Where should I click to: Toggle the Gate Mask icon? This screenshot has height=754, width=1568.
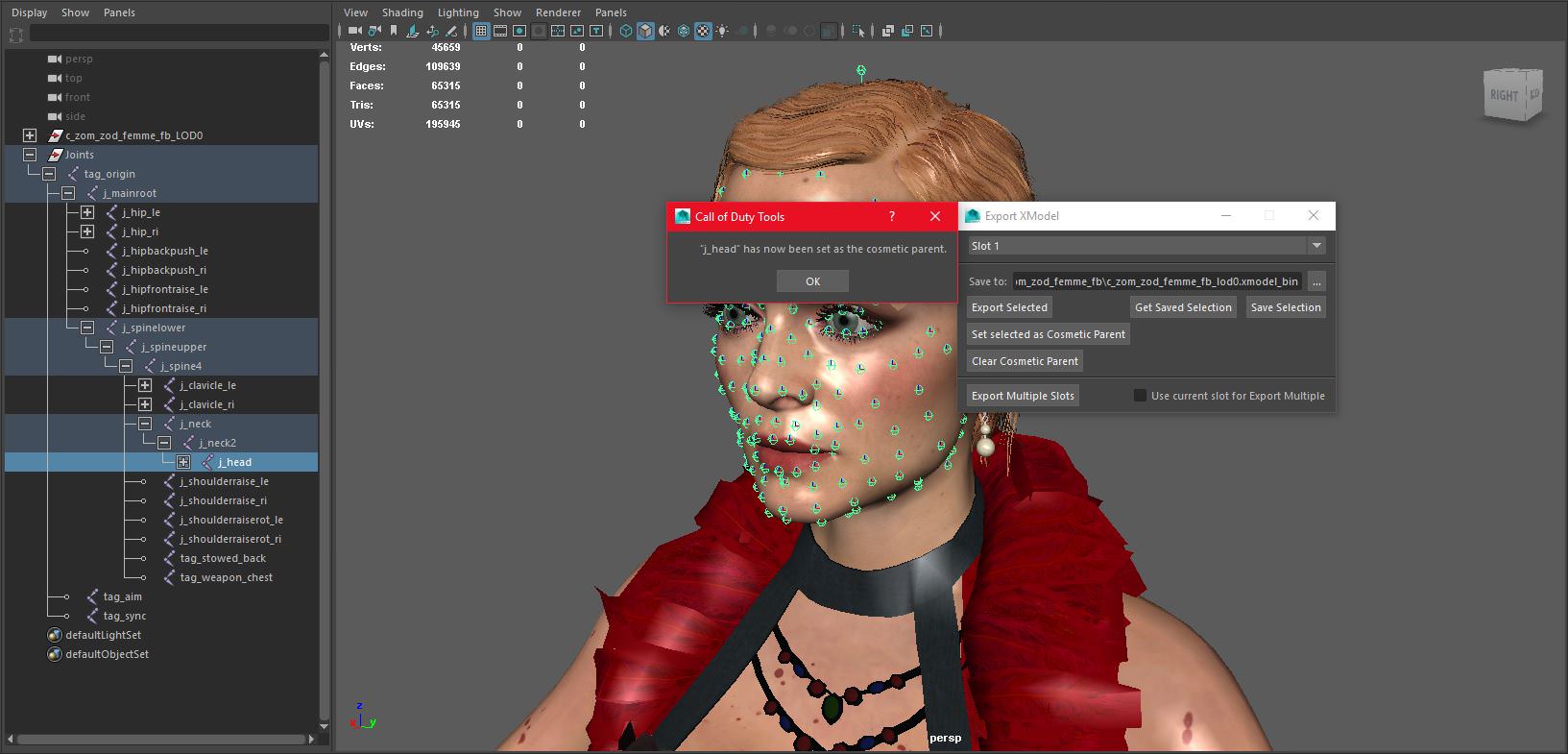click(539, 31)
